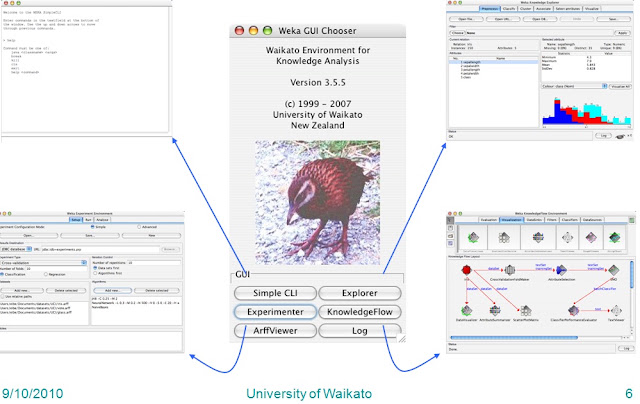
Task: Open the Associate tab in Explorer
Action: pyautogui.click(x=543, y=9)
